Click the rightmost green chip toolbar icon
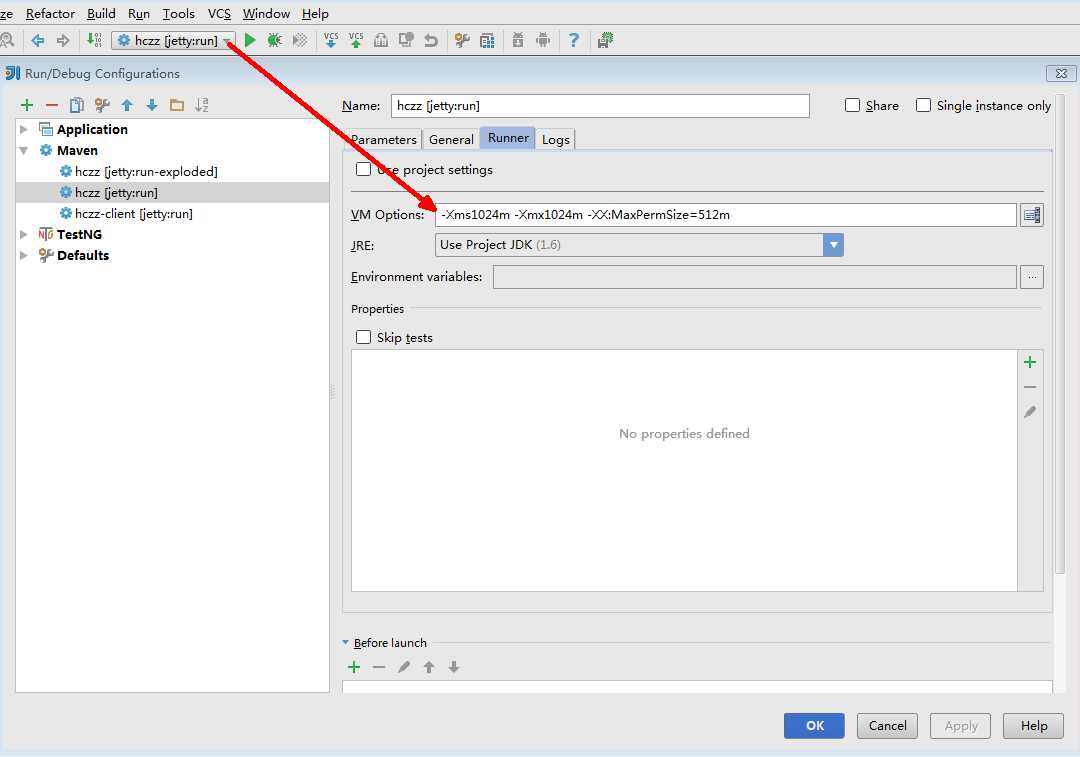The image size is (1080, 757). coord(605,41)
